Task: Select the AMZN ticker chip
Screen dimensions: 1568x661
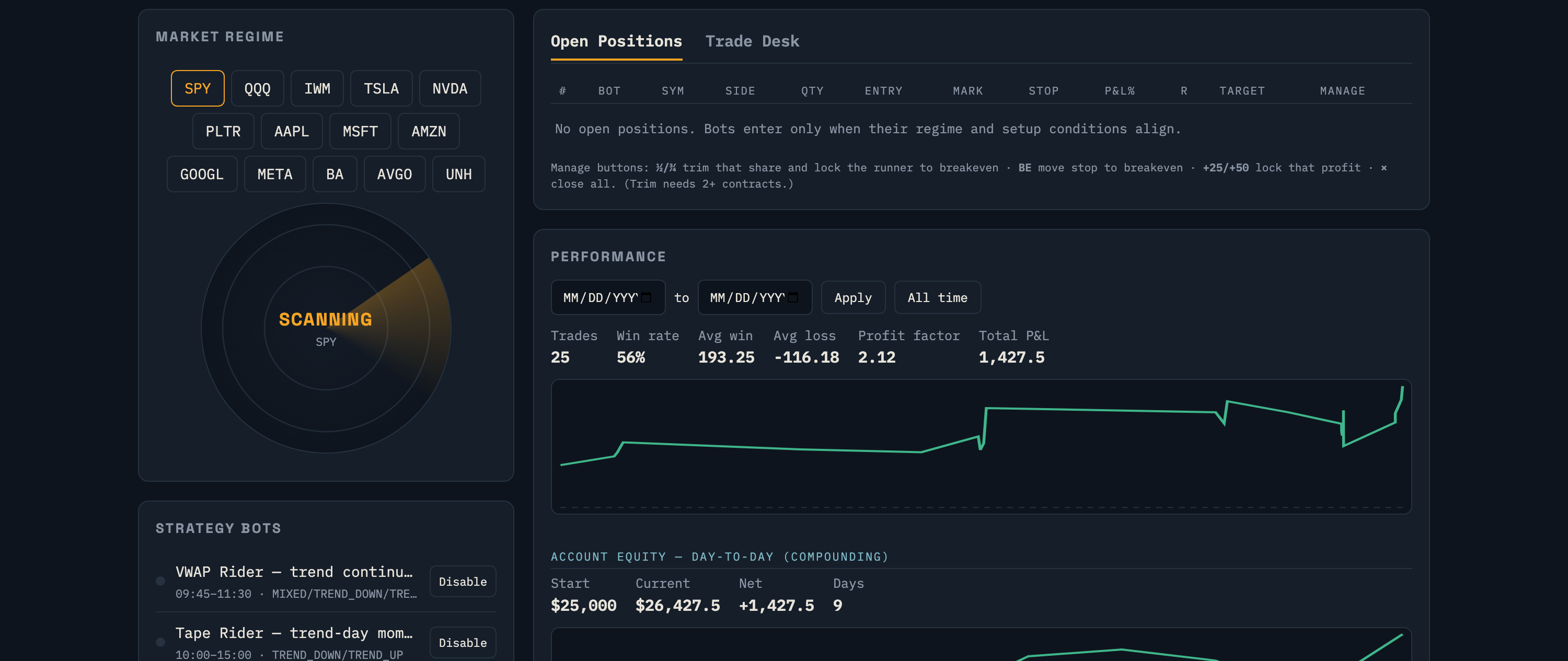Action: [x=429, y=132]
